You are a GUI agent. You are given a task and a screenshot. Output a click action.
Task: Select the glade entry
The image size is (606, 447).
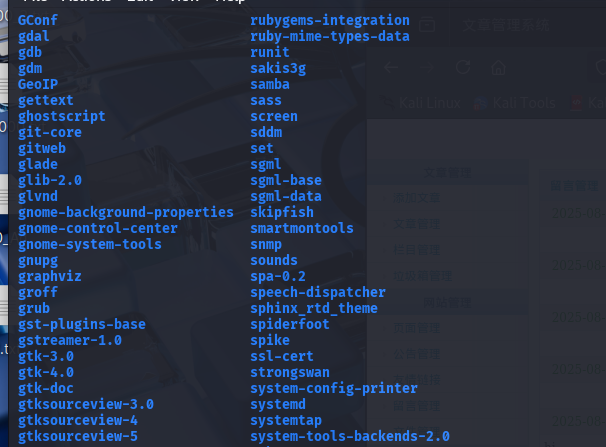[x=38, y=165]
